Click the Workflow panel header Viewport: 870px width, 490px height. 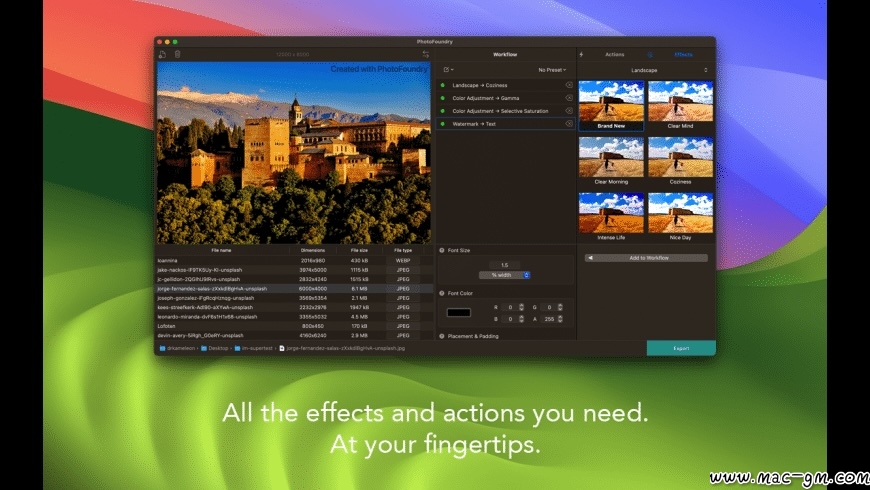[505, 54]
